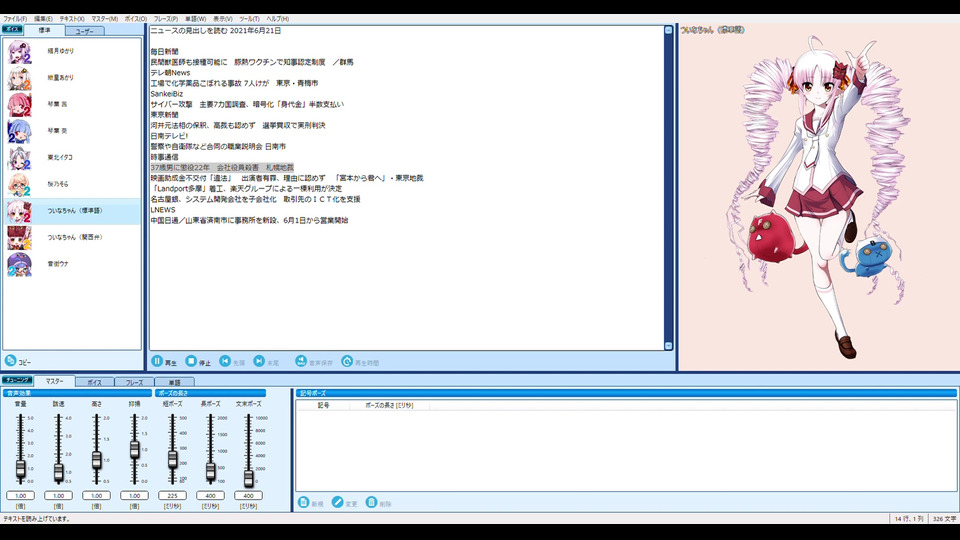Choose the 音街ウナ voice avatar
The height and width of the screenshot is (540, 960).
click(x=20, y=264)
